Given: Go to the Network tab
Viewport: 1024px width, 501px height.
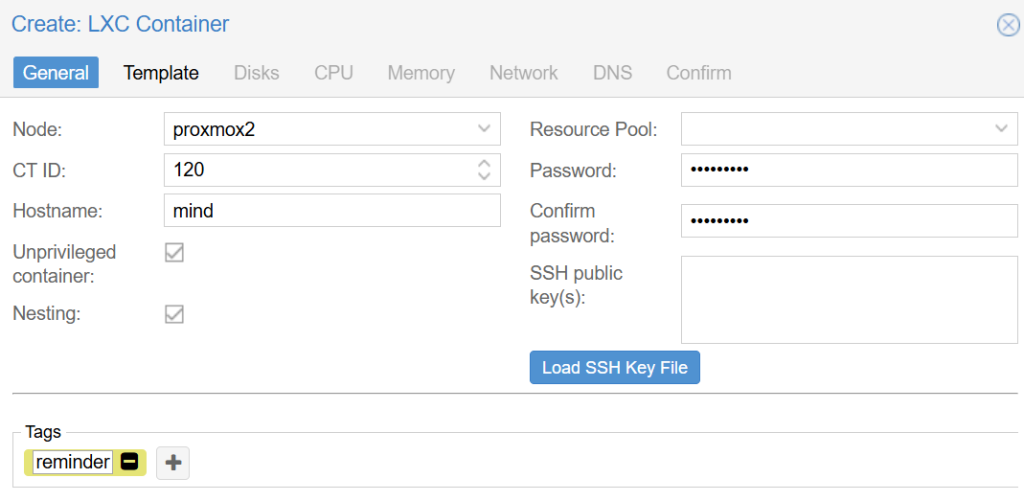Looking at the screenshot, I should [524, 73].
